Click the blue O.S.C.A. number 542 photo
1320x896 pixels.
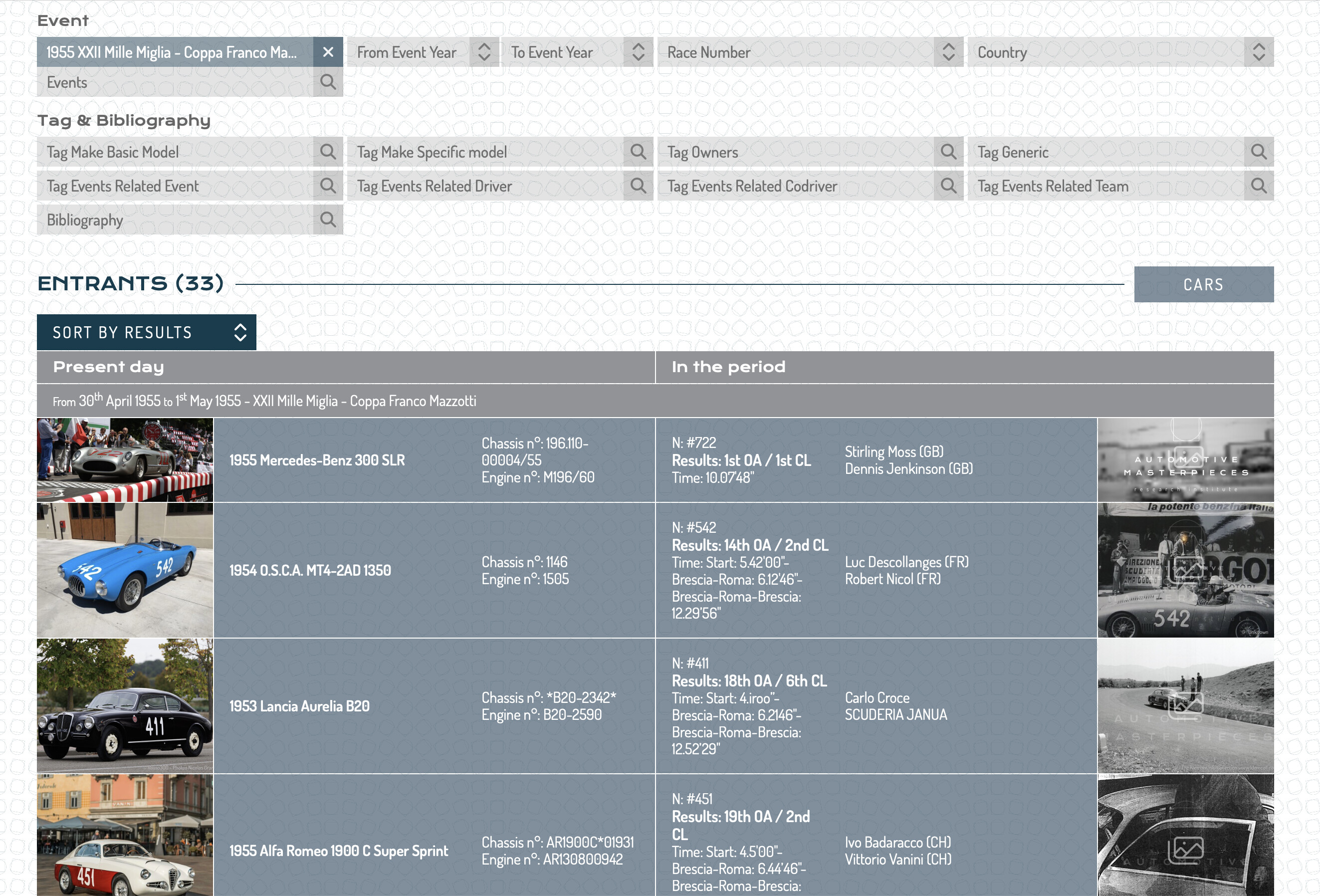point(125,570)
